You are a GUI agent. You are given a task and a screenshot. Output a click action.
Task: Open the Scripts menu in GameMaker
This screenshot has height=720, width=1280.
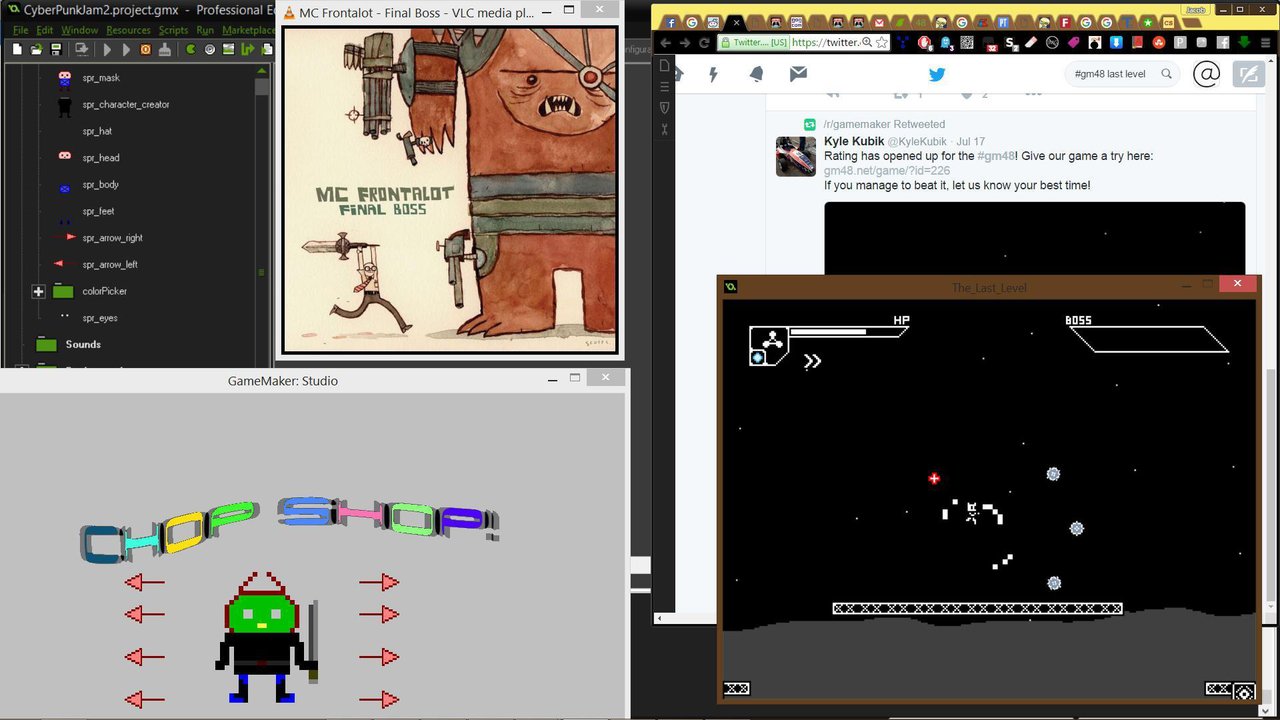tap(173, 30)
